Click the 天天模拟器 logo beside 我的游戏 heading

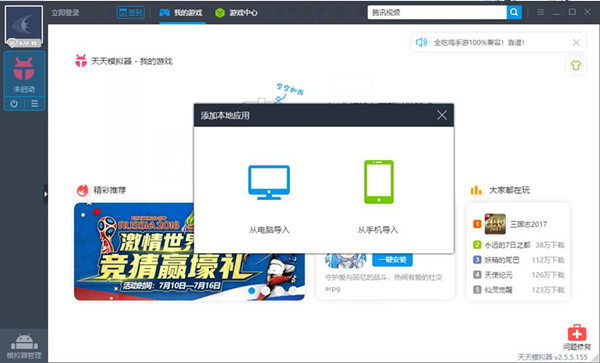(81, 61)
